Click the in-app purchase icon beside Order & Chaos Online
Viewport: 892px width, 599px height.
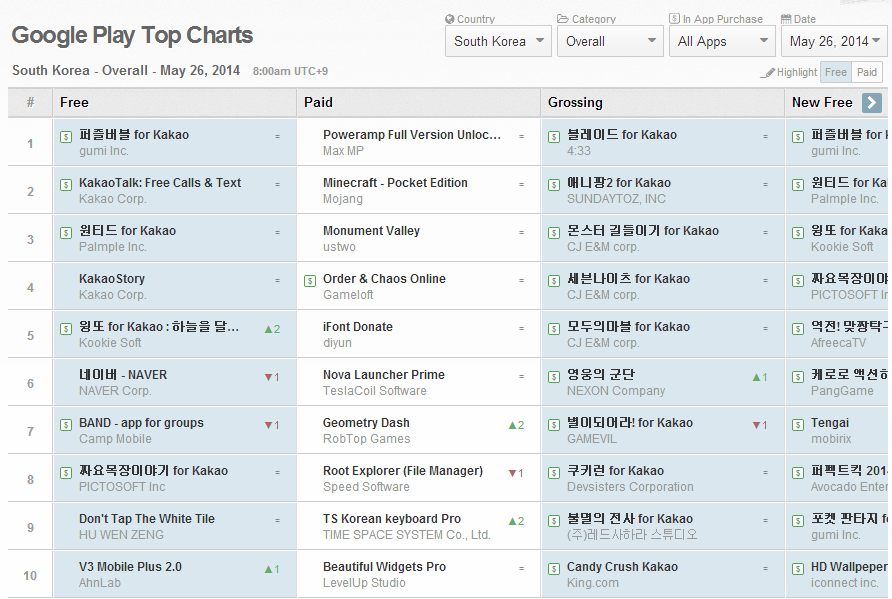point(310,281)
